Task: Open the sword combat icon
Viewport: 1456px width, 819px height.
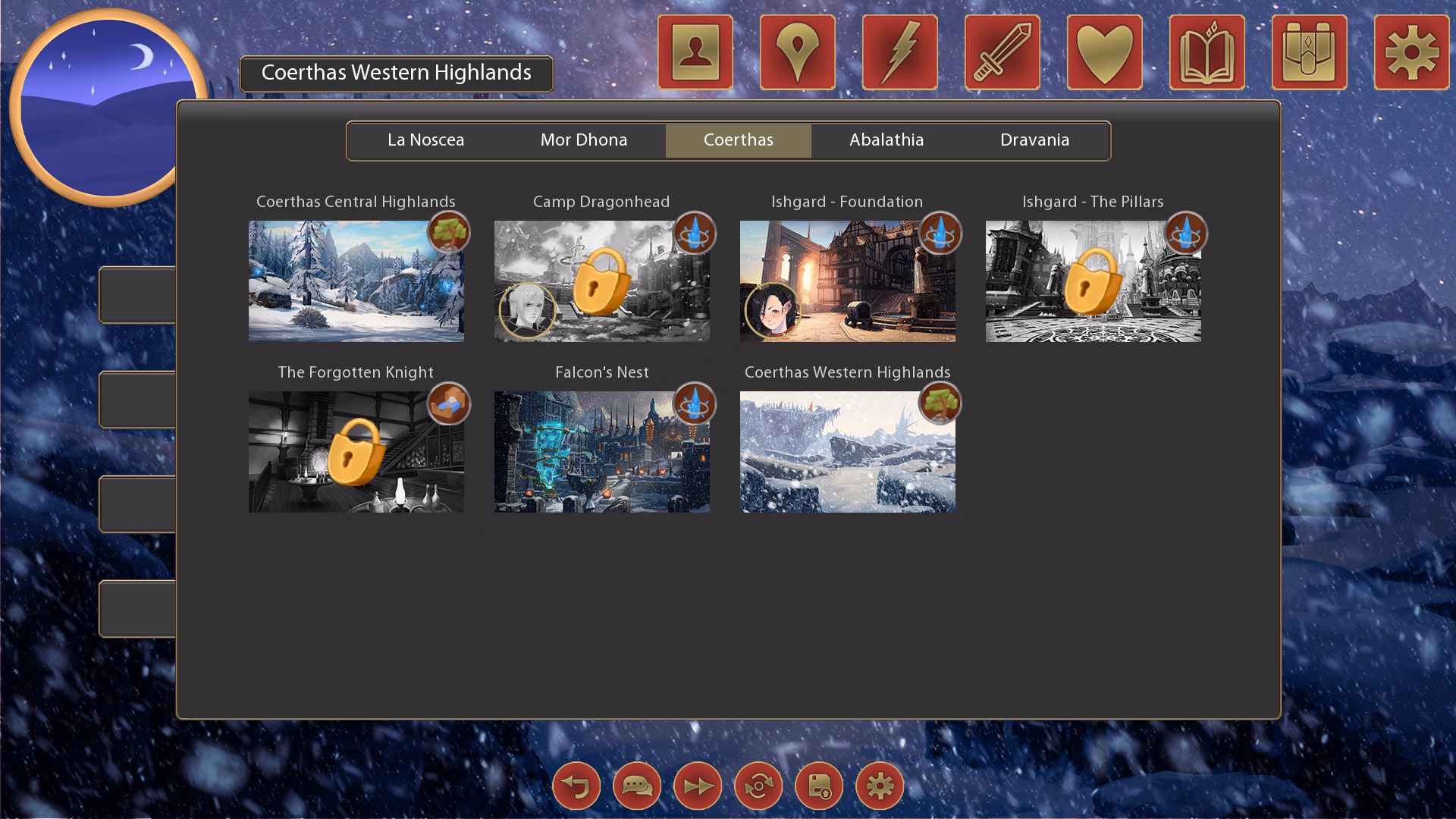Action: 1002,52
